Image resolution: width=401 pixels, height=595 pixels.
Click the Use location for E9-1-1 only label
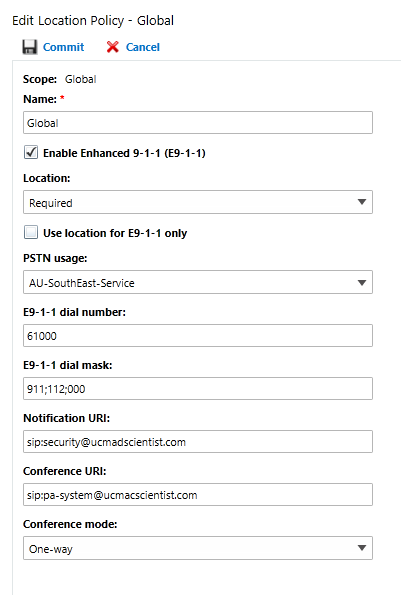115,233
